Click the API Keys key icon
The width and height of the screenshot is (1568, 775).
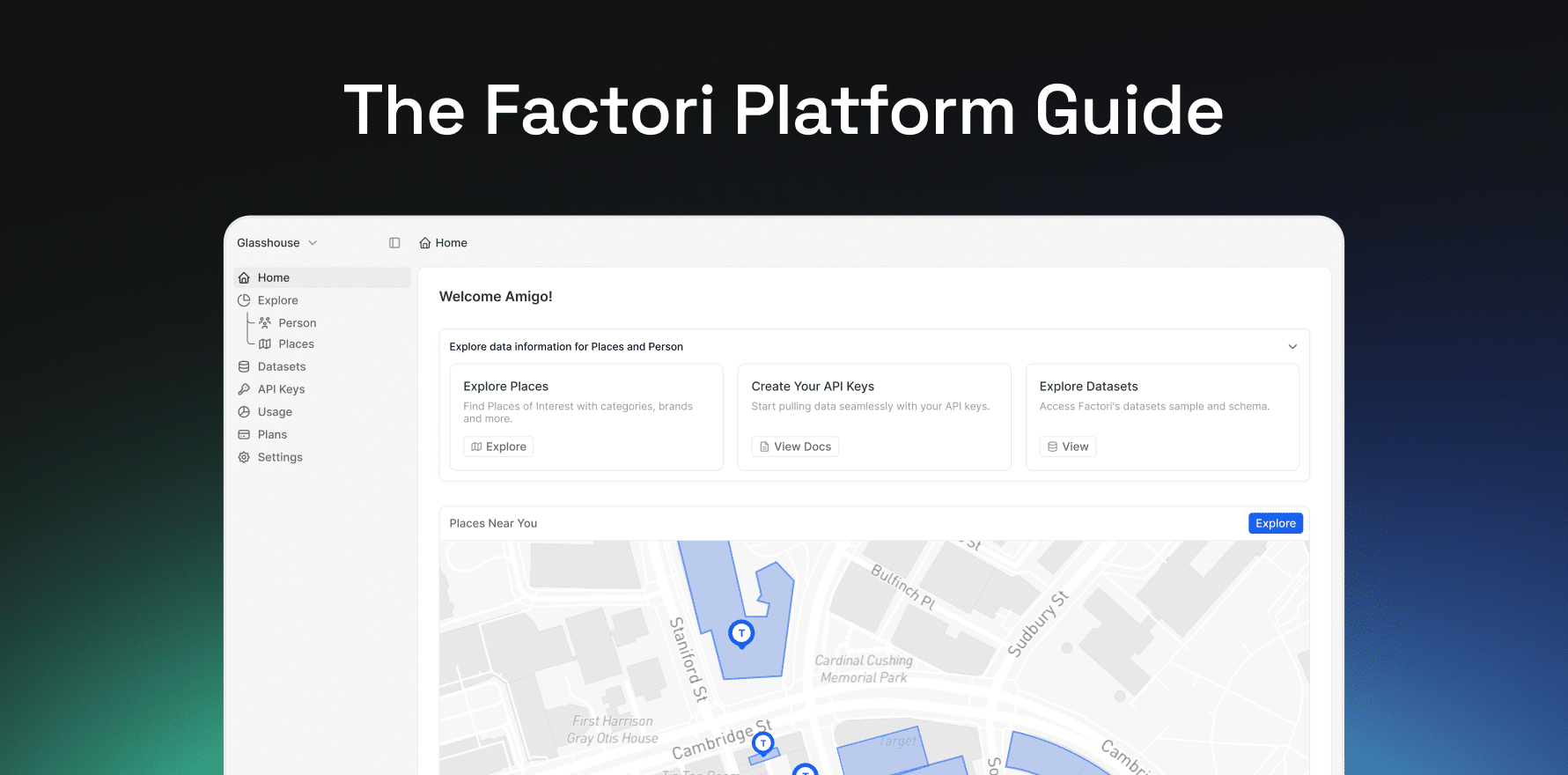coord(244,389)
